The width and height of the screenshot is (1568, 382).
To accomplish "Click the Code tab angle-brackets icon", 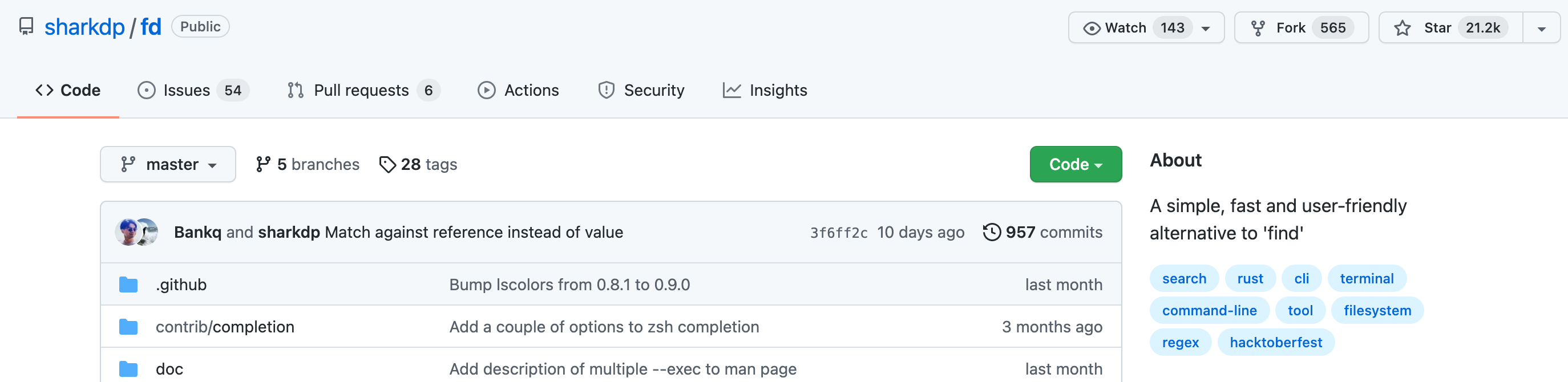I will click(45, 90).
